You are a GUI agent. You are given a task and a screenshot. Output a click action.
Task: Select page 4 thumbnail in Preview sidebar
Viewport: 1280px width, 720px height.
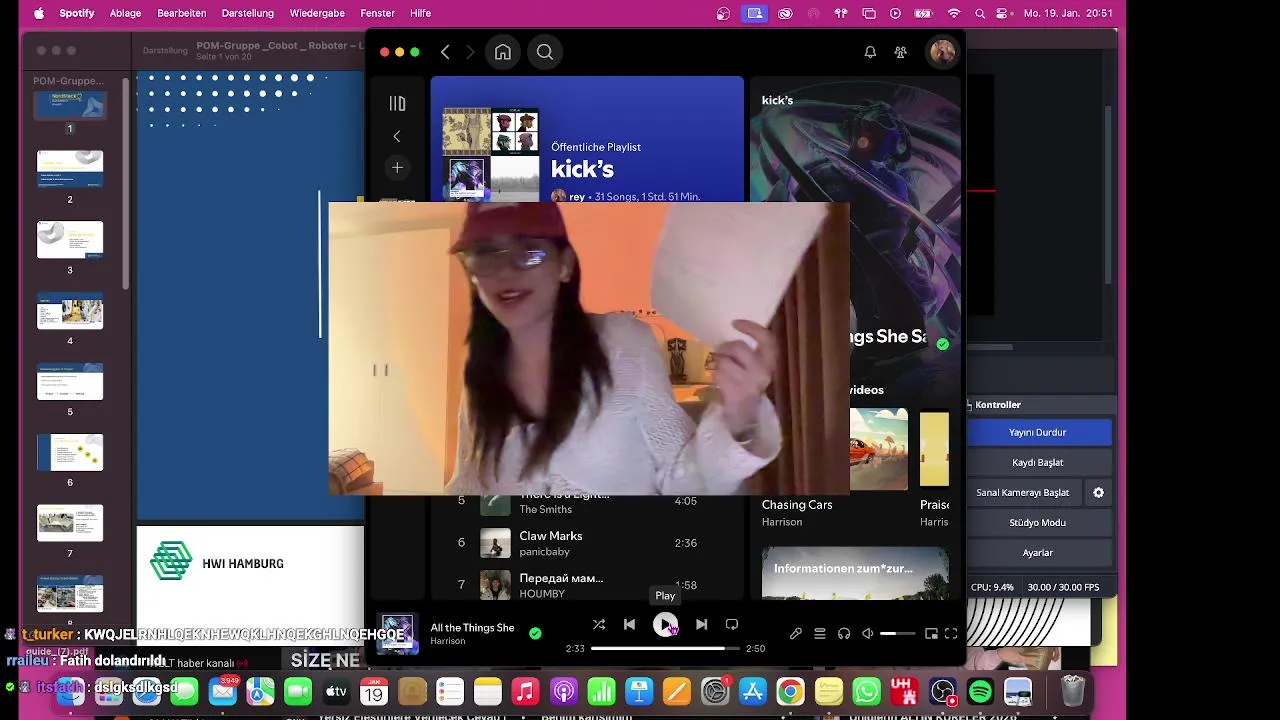point(70,311)
